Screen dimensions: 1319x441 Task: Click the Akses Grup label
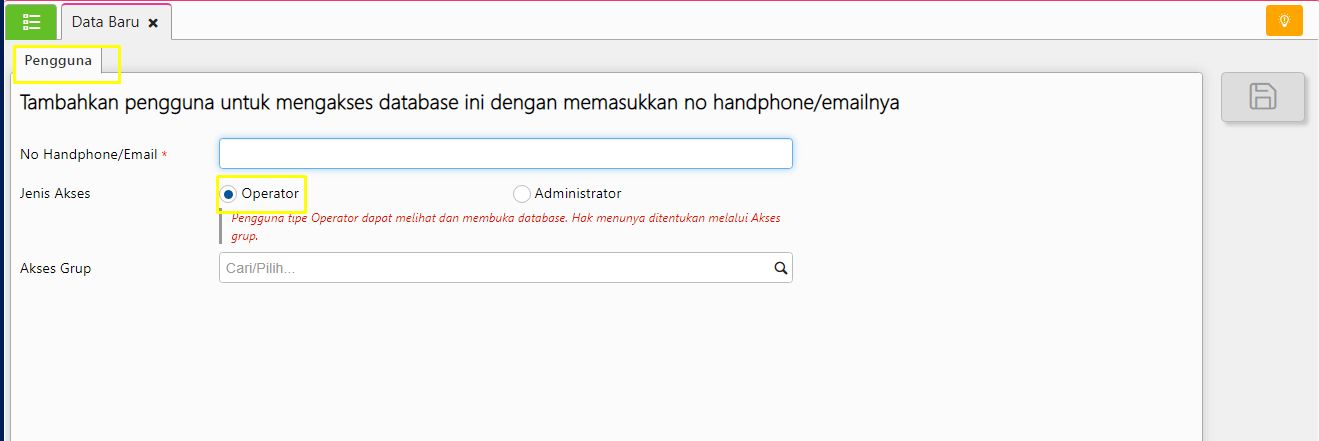(x=55, y=268)
